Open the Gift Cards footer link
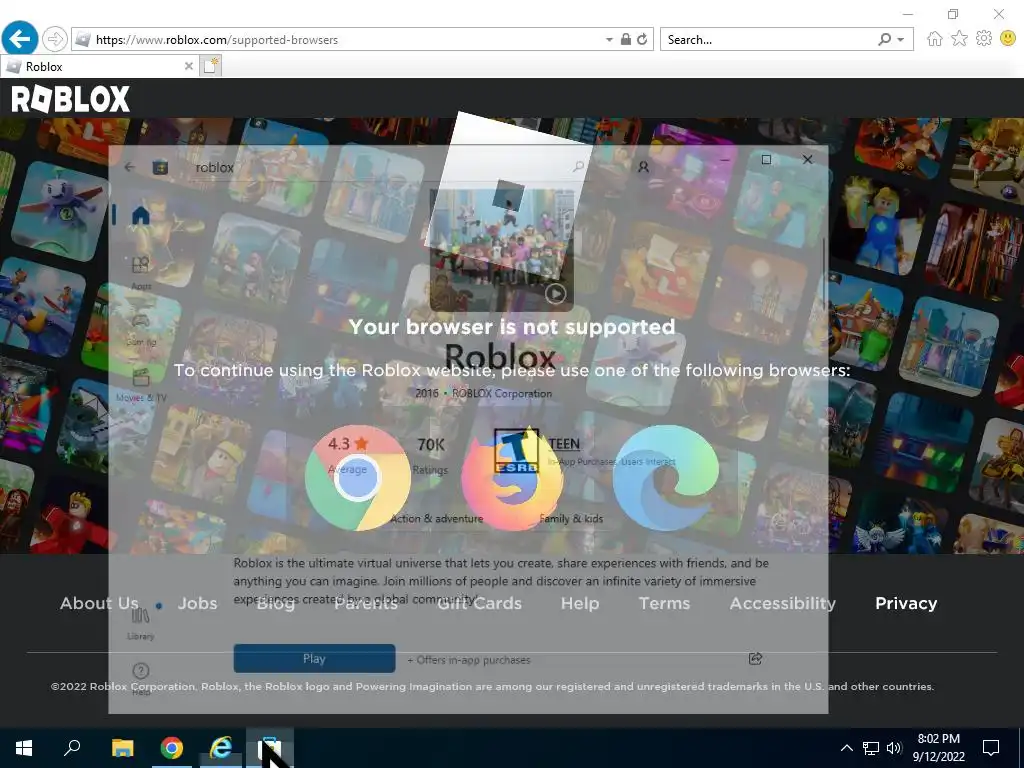1024x768 pixels. pyautogui.click(x=479, y=603)
